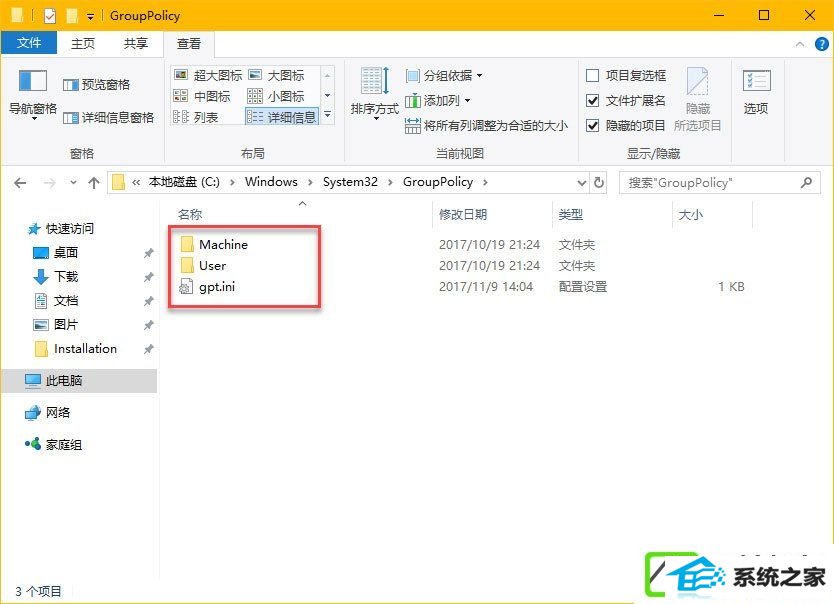This screenshot has height=604, width=834.
Task: Select Large icons (大图标) layout
Action: [x=277, y=75]
